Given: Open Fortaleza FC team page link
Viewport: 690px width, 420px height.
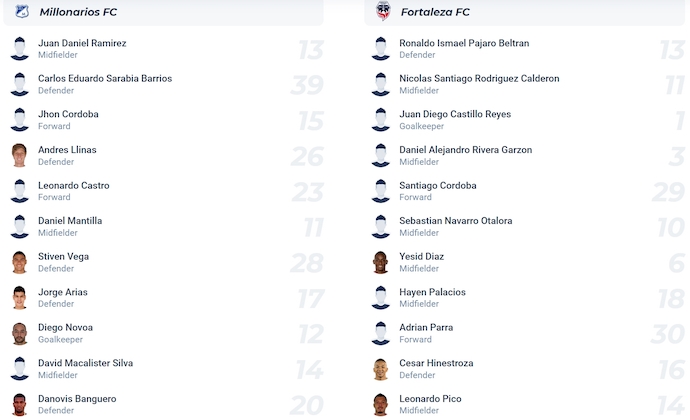Looking at the screenshot, I should point(435,12).
